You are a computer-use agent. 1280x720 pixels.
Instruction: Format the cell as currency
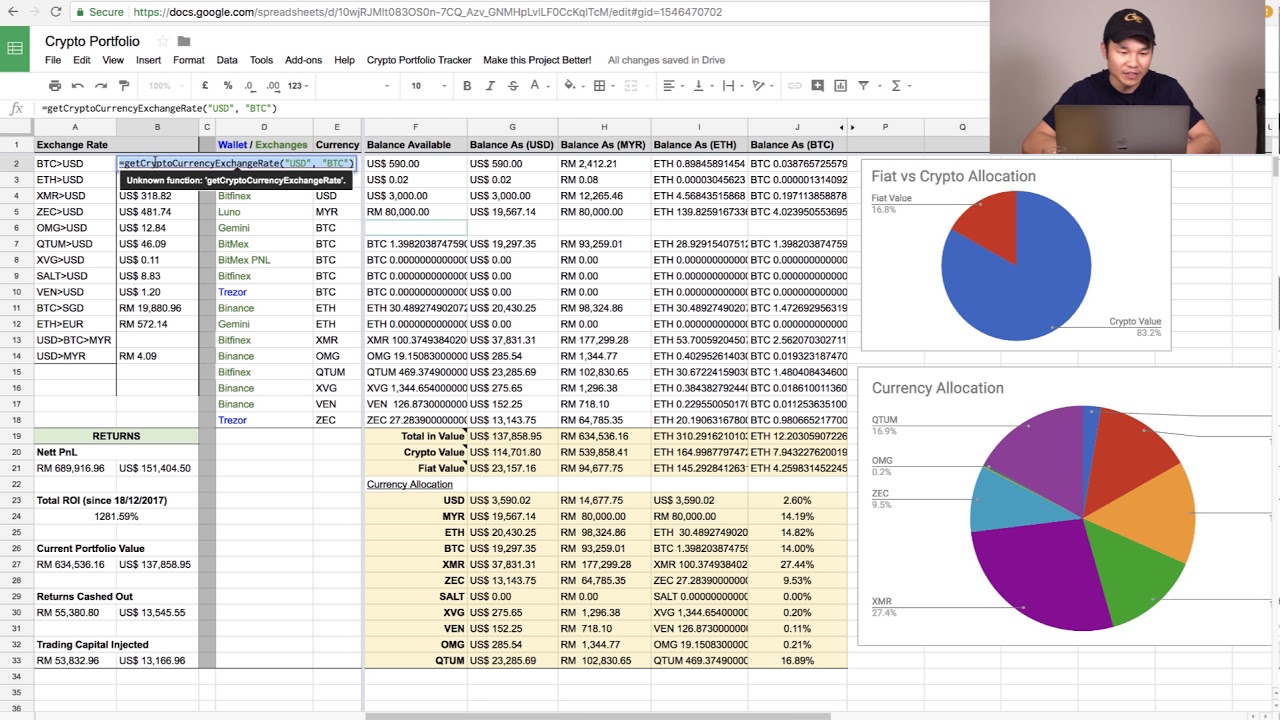coord(205,86)
